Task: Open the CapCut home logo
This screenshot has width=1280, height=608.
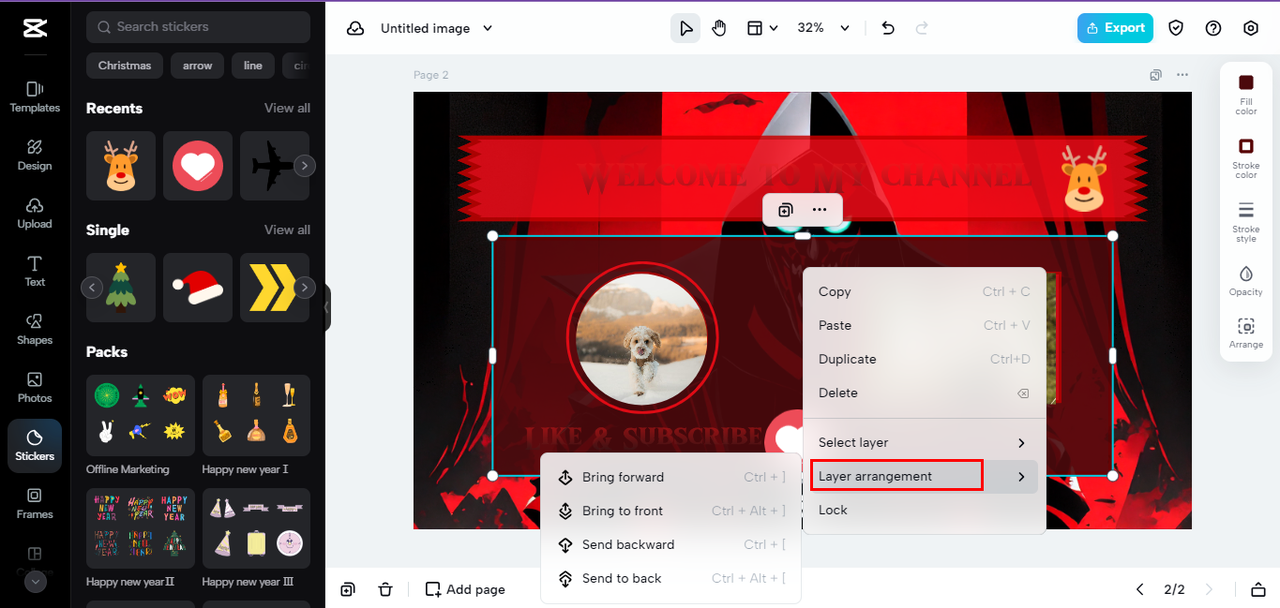Action: [x=35, y=28]
